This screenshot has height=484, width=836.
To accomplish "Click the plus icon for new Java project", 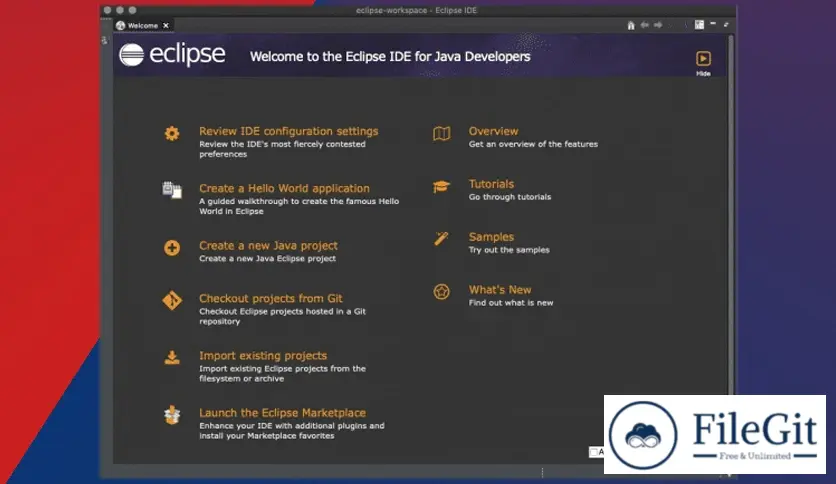I will pyautogui.click(x=172, y=247).
